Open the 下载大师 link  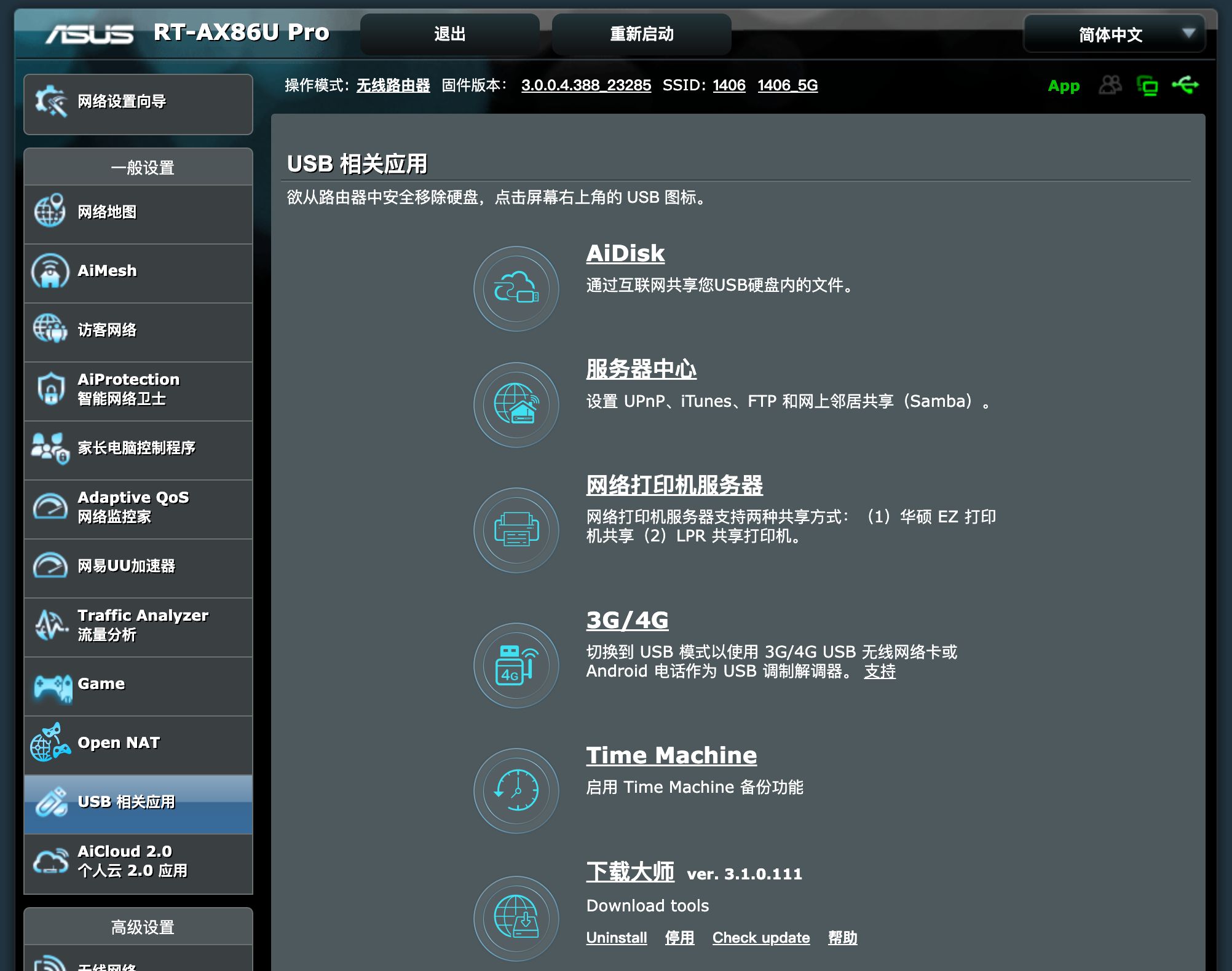pos(630,871)
